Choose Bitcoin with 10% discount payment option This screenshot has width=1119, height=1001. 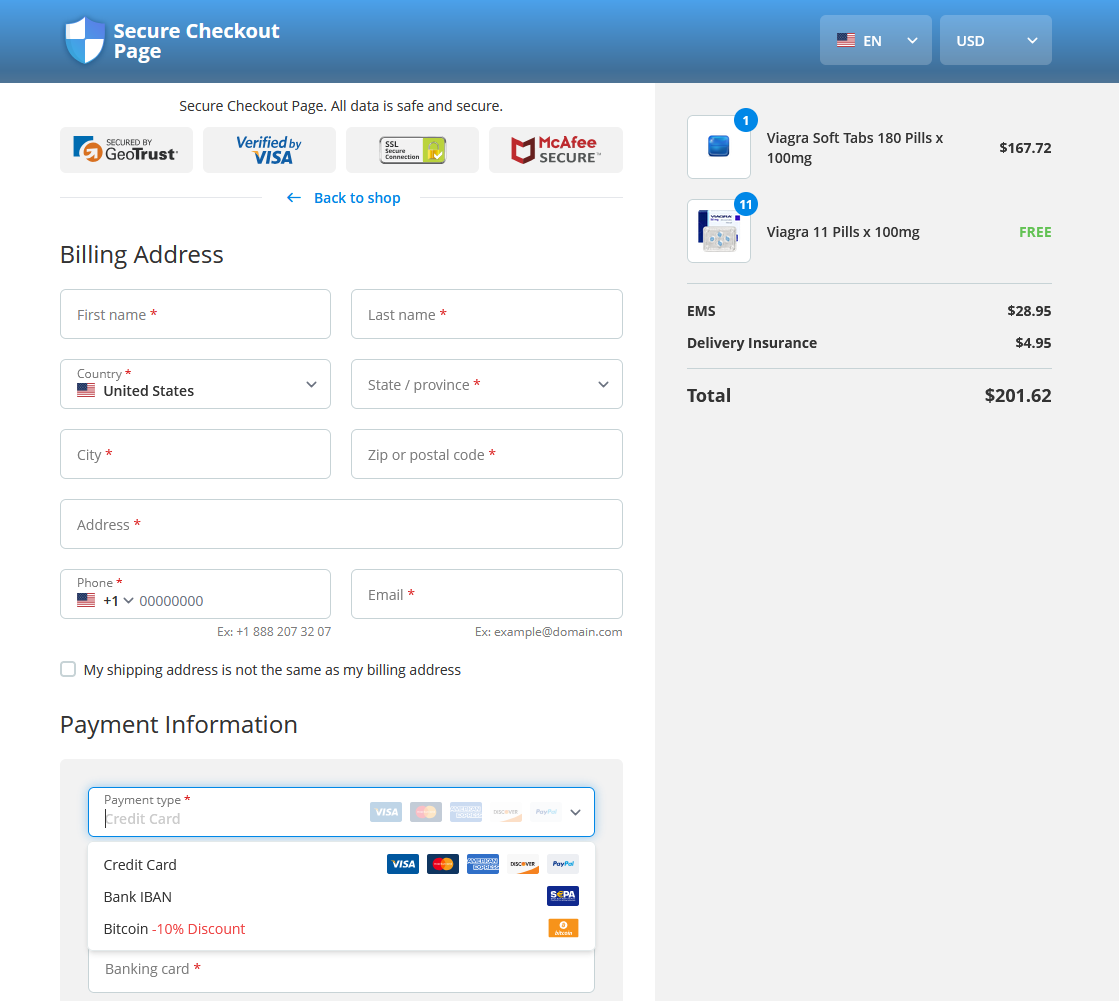tap(341, 929)
